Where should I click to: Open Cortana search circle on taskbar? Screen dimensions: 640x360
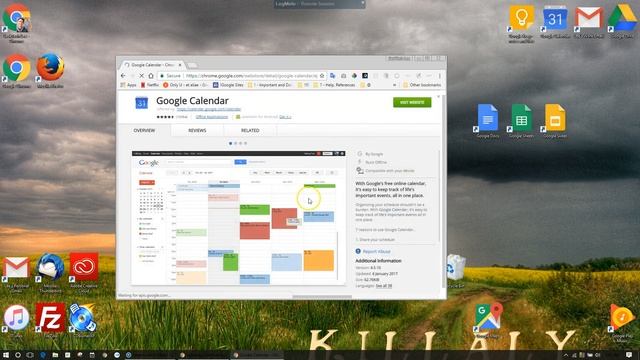(18, 355)
